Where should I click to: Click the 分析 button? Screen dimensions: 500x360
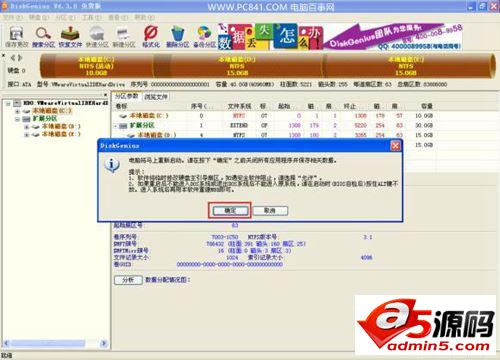(x=128, y=280)
